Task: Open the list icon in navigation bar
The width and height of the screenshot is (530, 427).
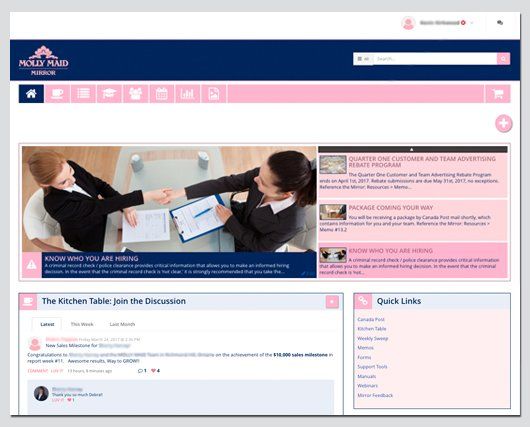Action: (83, 94)
